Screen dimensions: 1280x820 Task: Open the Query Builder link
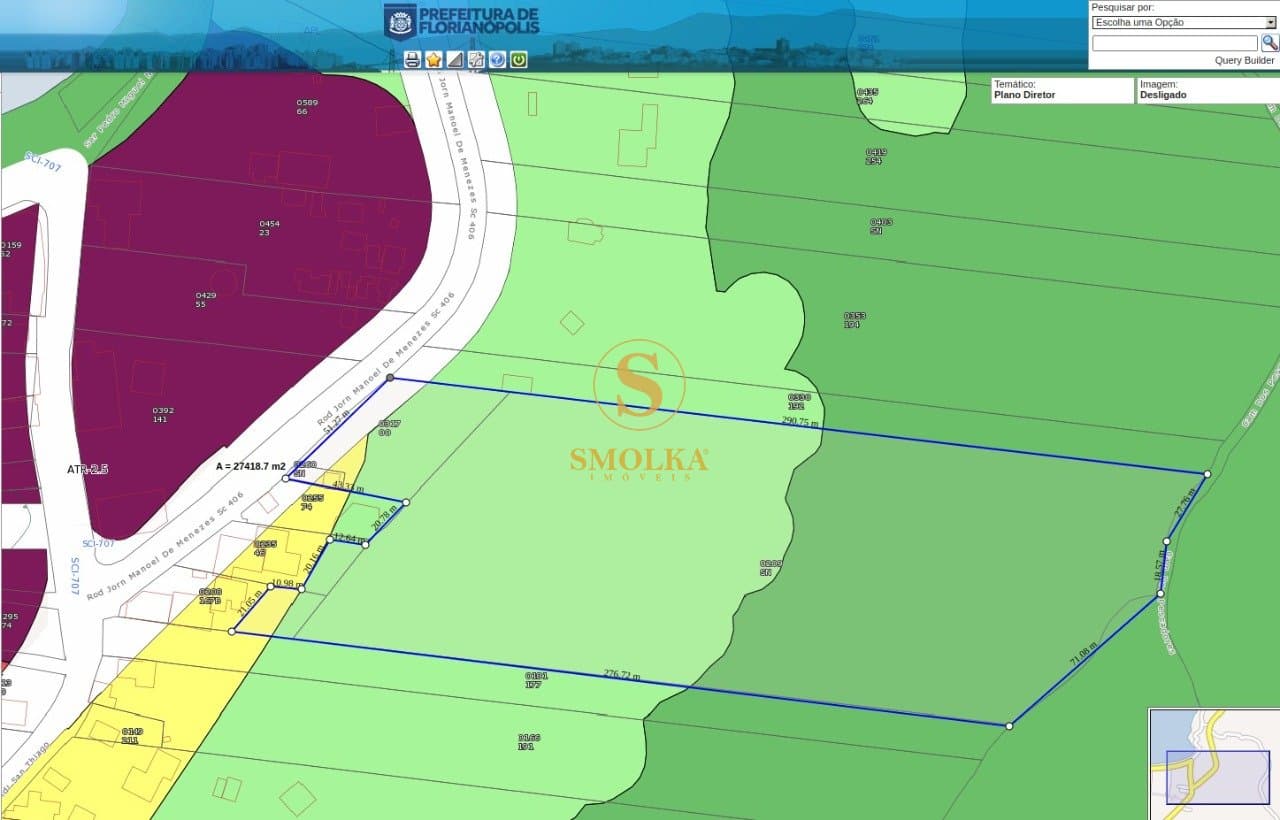coord(1245,60)
